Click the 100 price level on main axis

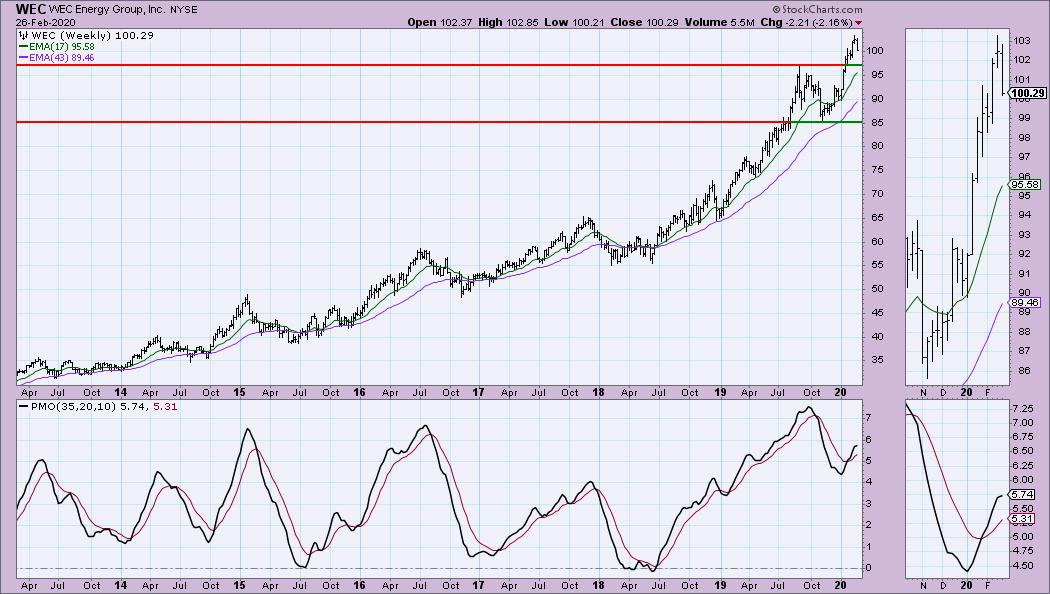[875, 51]
